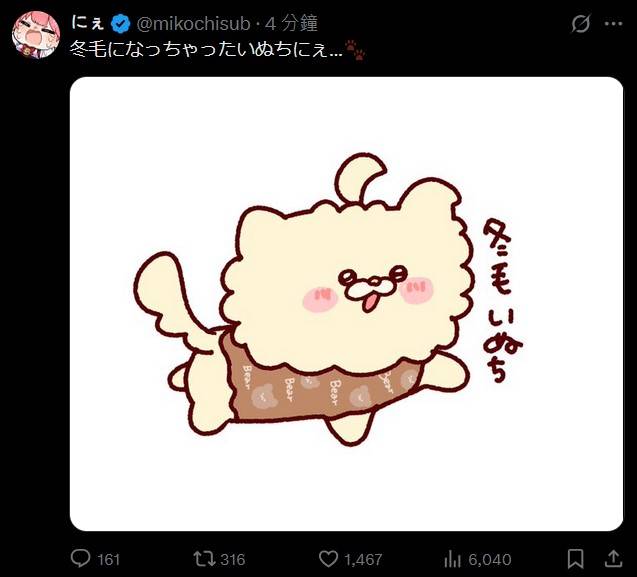The height and width of the screenshot is (577, 637).
Task: Click the paw prints emoji in tweet
Action: (354, 50)
